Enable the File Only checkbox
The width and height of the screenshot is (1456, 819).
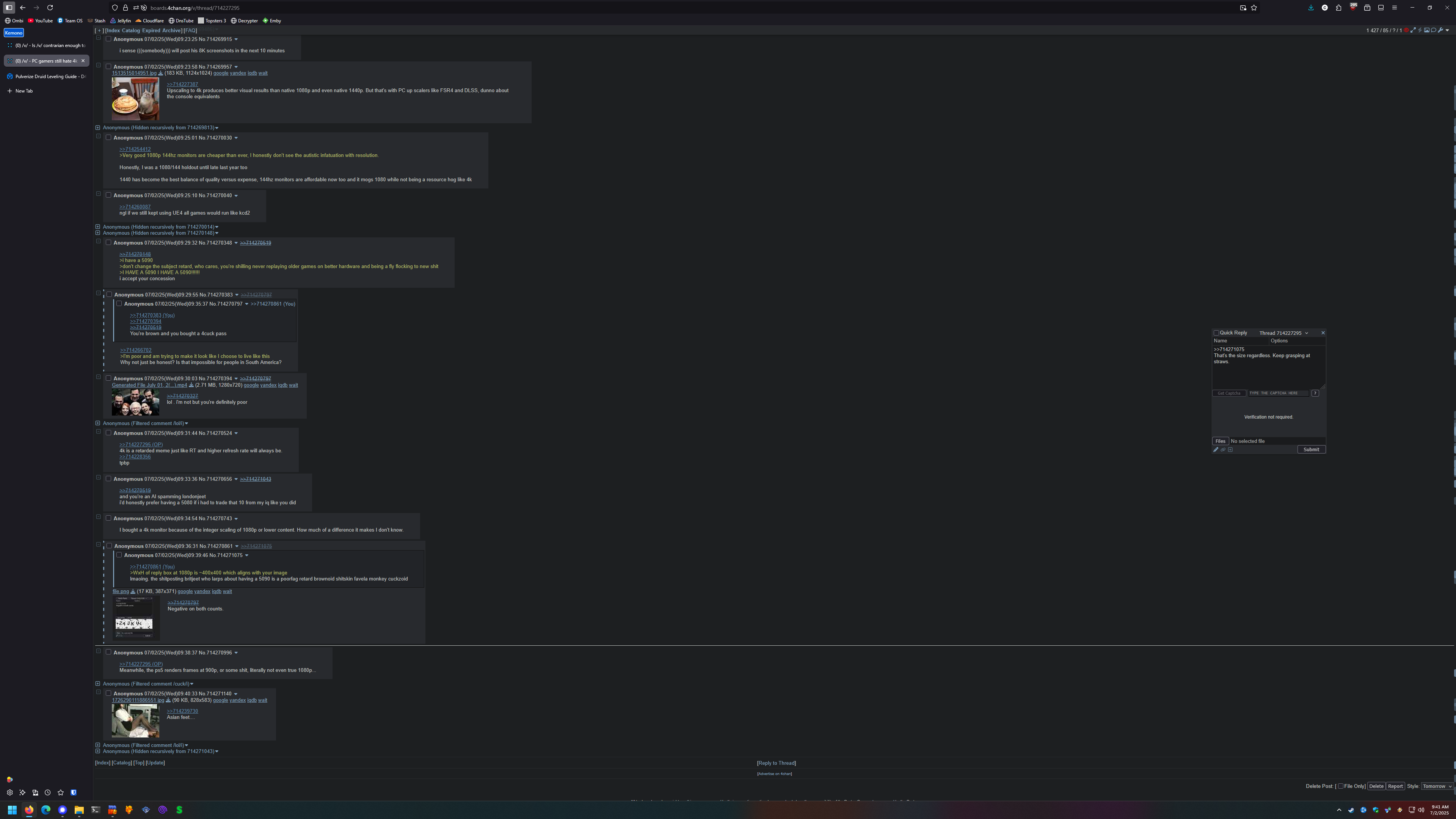pyautogui.click(x=1341, y=786)
